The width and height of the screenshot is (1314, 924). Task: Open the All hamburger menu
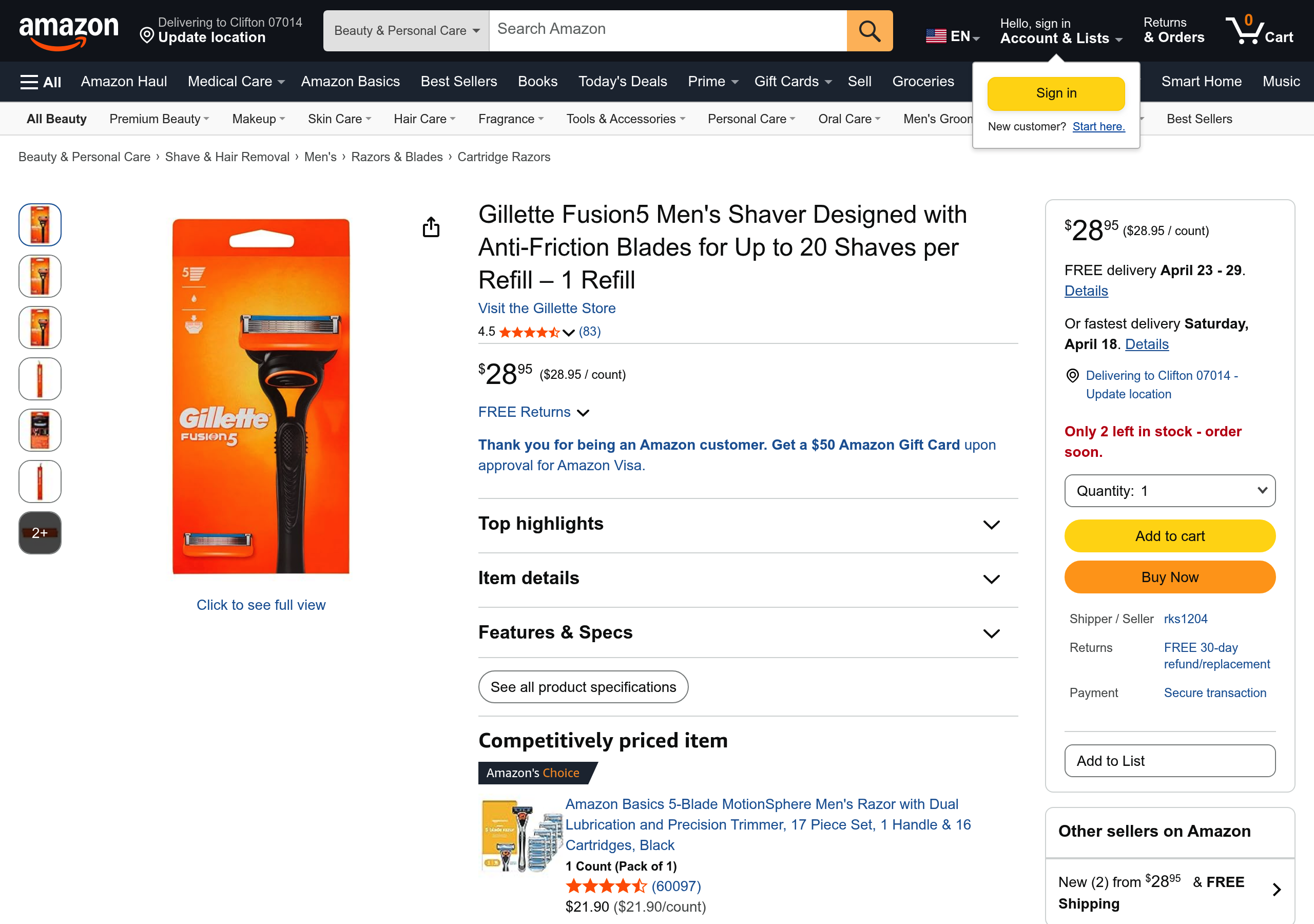39,81
